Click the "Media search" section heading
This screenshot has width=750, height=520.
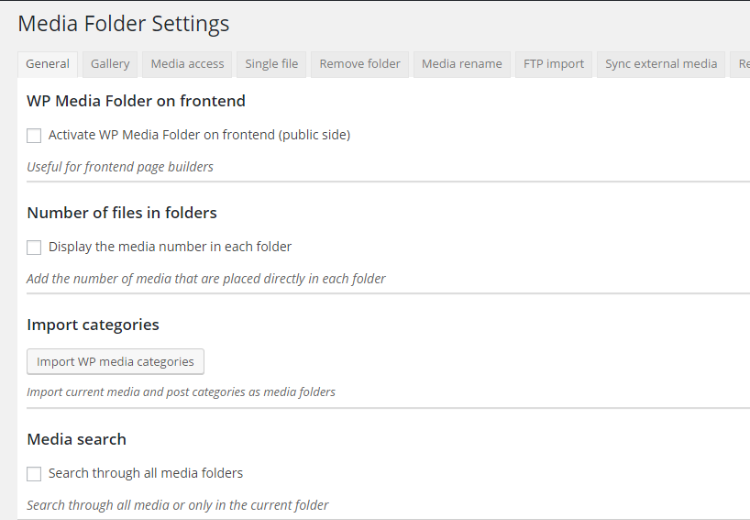76,439
